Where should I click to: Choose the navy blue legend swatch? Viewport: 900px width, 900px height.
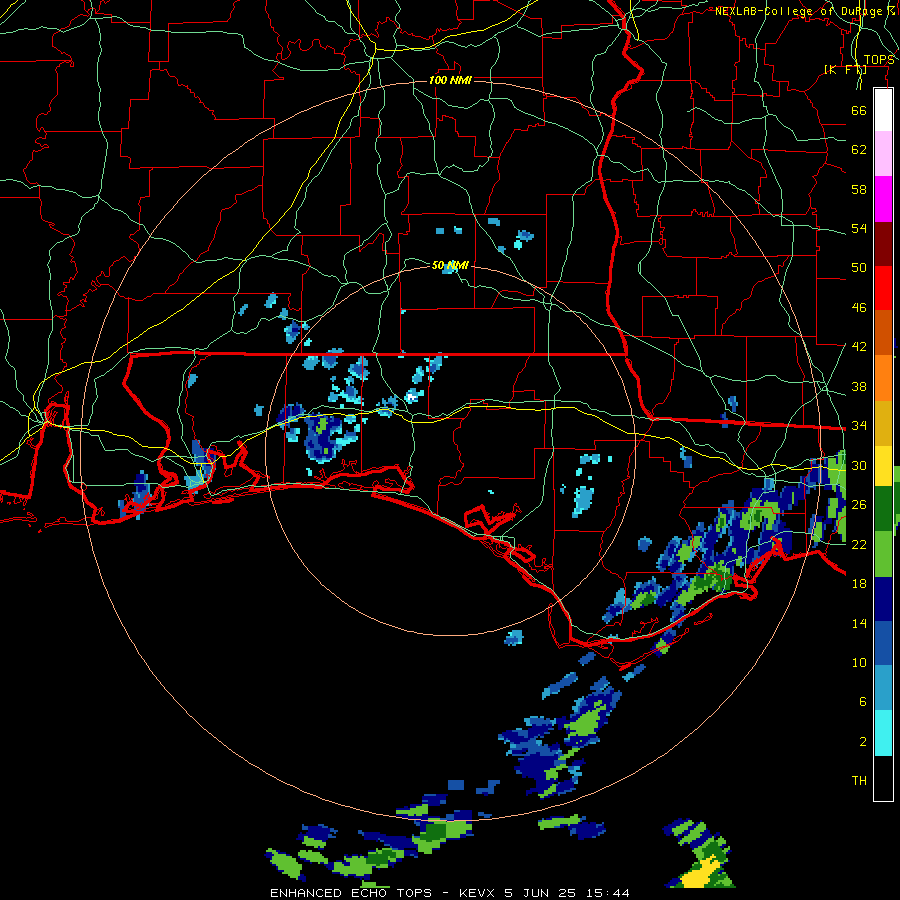coord(883,599)
